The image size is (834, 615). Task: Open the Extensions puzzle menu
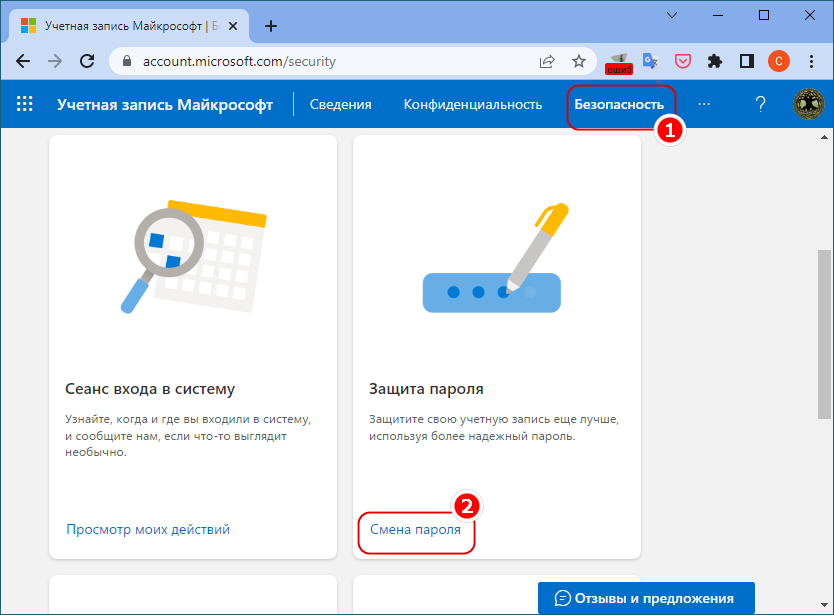point(715,61)
